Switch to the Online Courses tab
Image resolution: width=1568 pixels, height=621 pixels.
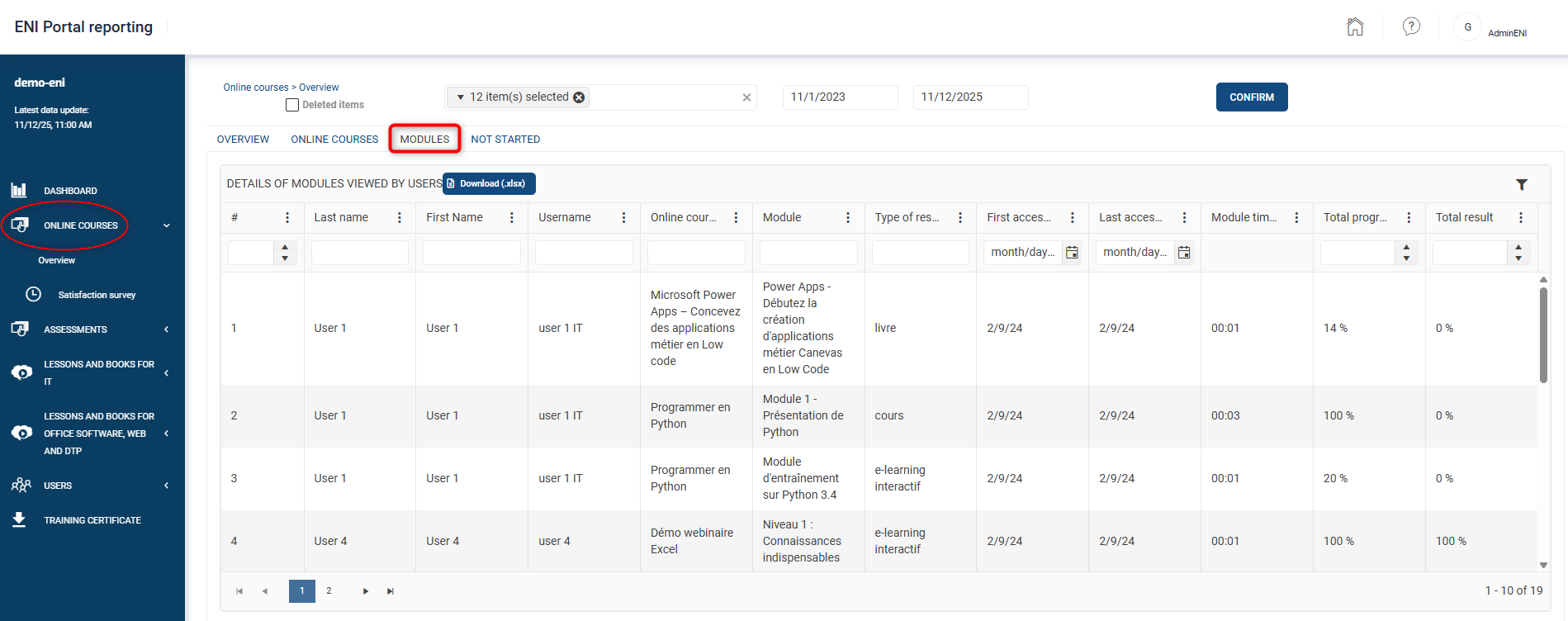334,140
